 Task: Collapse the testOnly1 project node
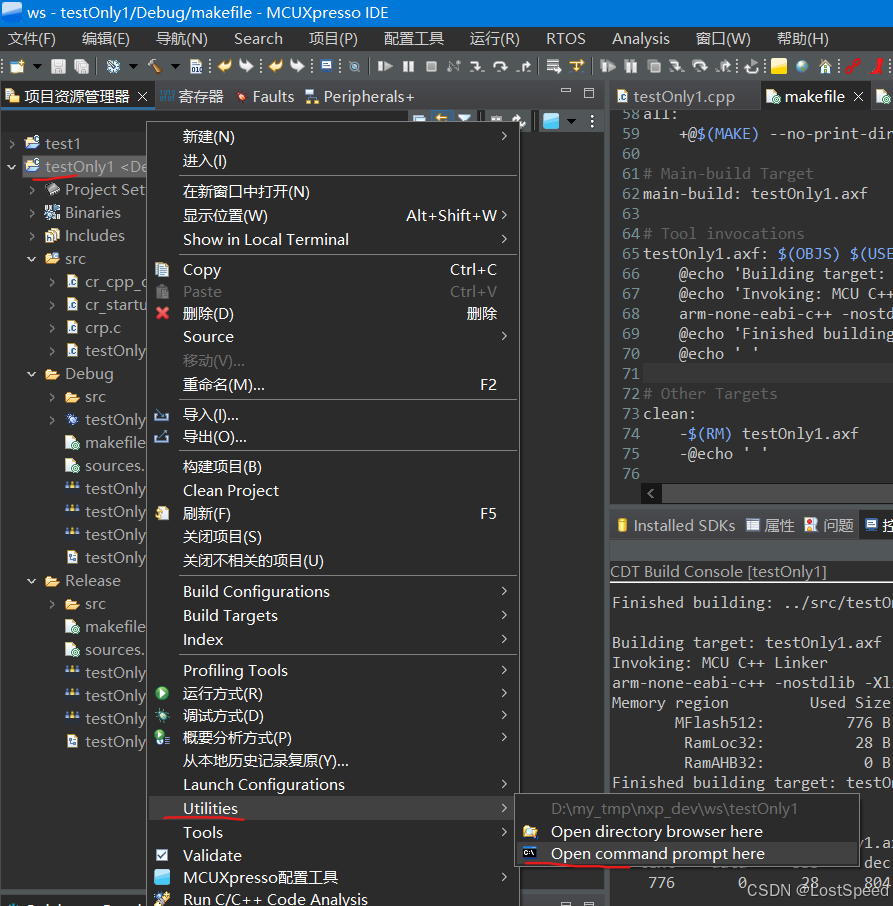coord(12,167)
